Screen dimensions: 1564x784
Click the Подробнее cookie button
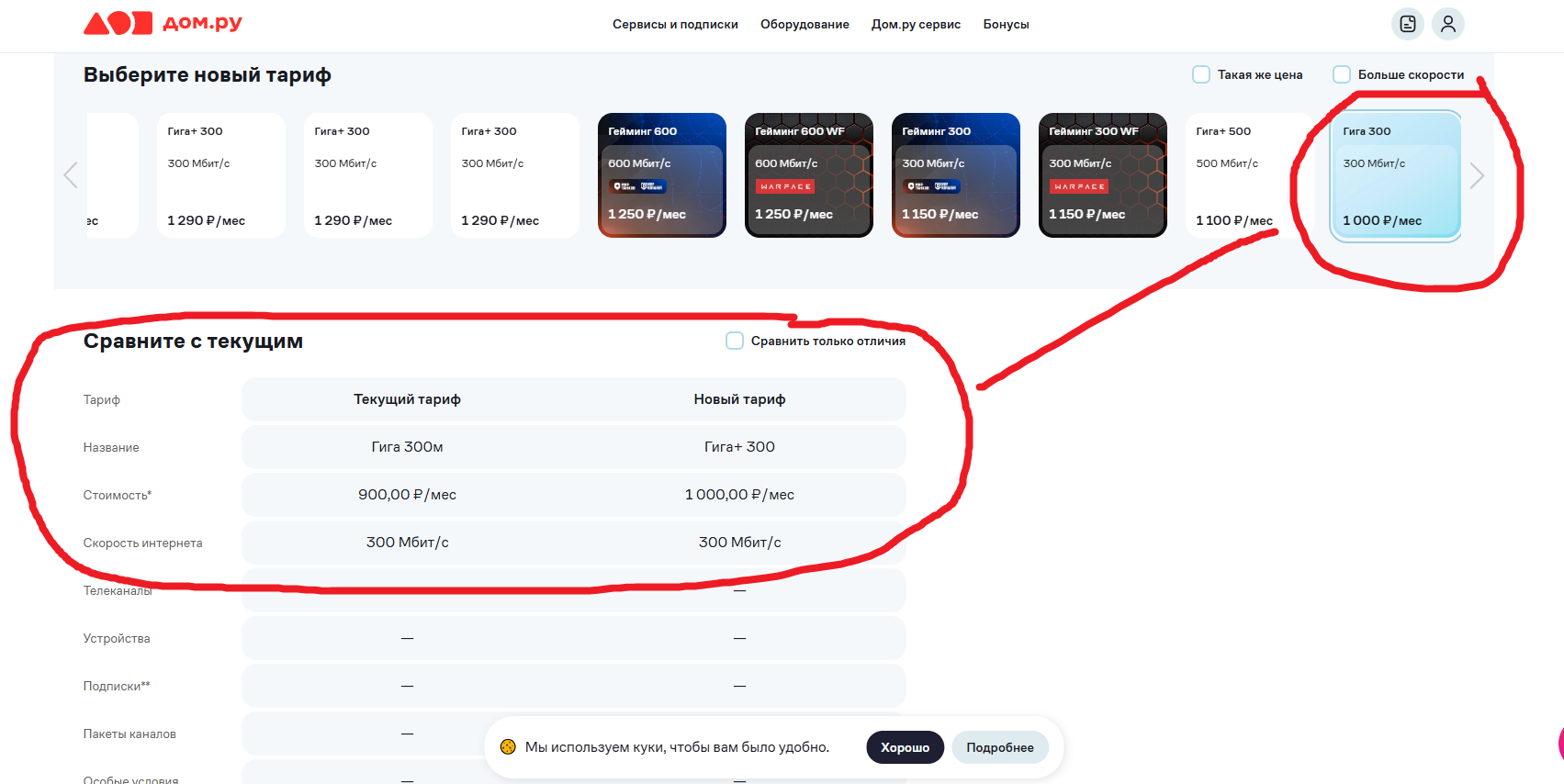click(x=999, y=747)
